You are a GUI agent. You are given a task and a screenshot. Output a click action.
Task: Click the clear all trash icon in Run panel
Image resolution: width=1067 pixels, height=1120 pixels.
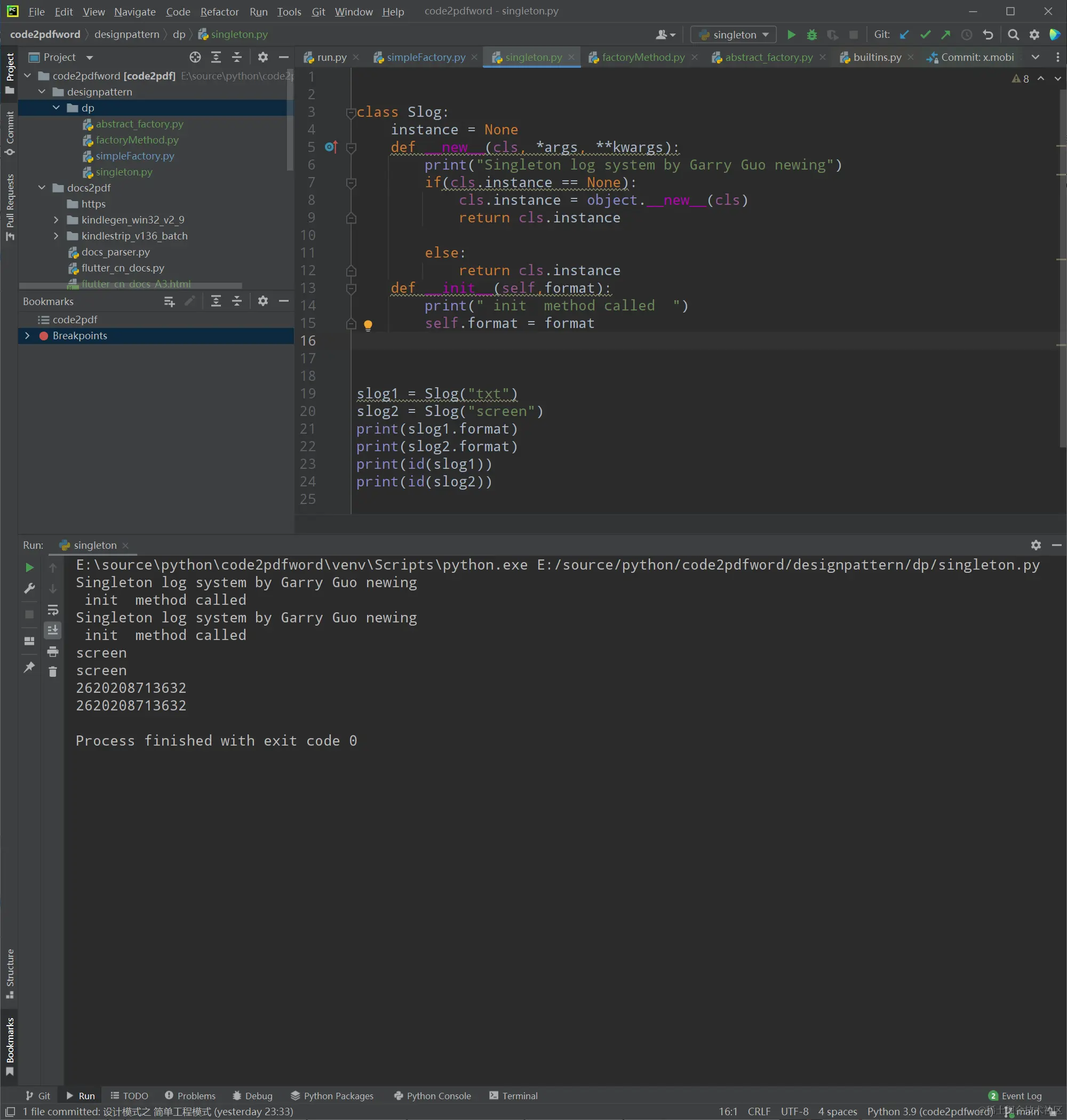coord(53,672)
